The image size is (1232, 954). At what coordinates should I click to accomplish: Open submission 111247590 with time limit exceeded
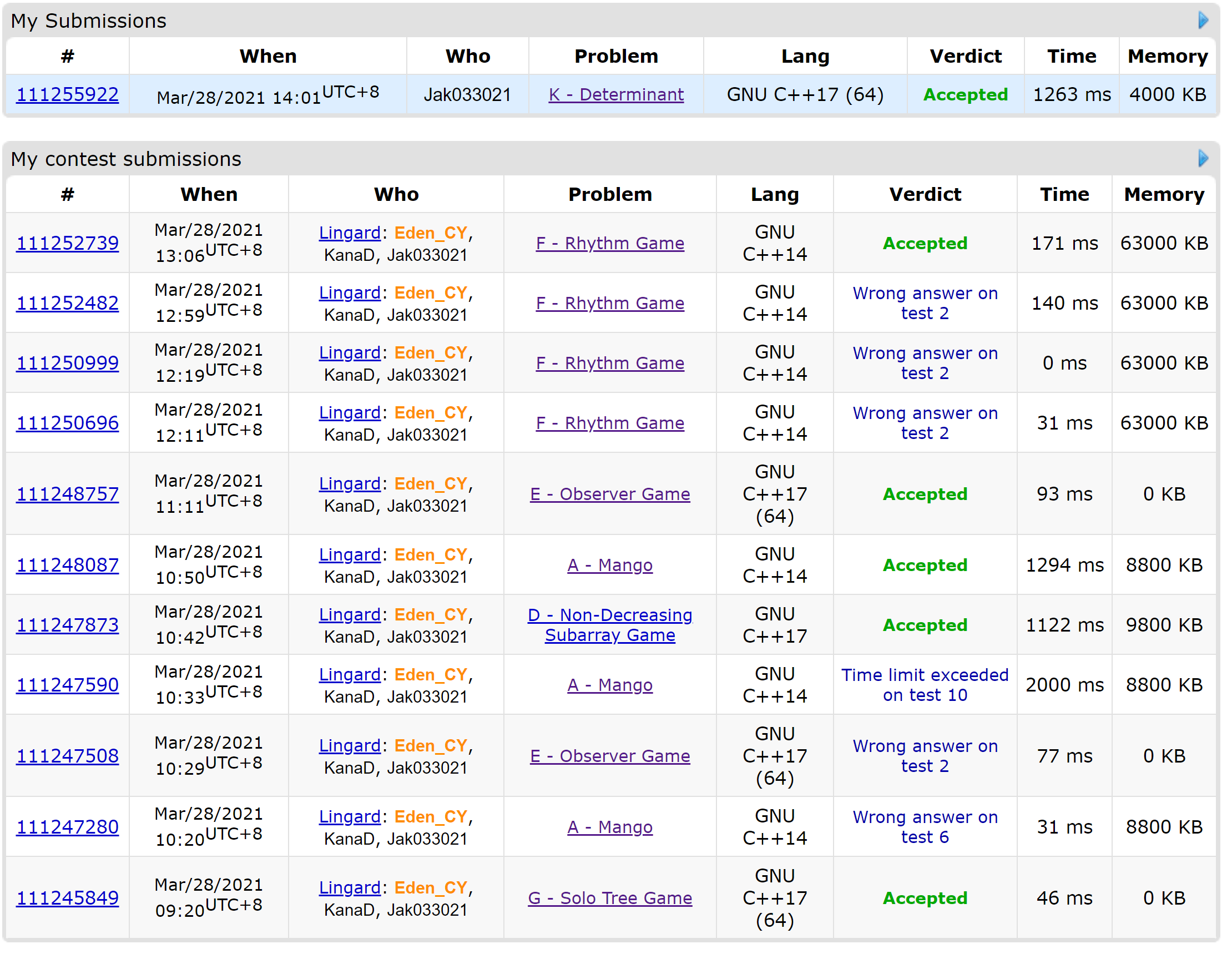[x=67, y=684]
